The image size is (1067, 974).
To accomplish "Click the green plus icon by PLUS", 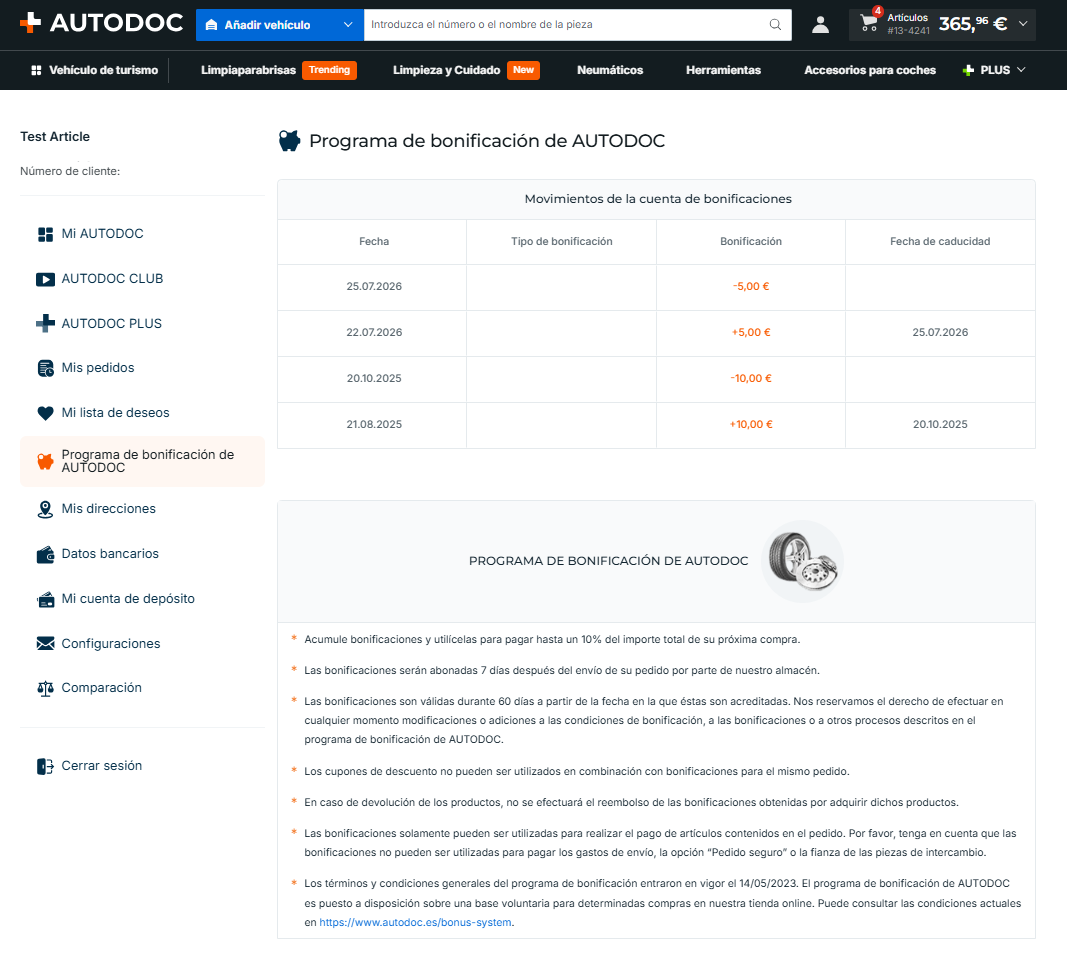I will [968, 70].
